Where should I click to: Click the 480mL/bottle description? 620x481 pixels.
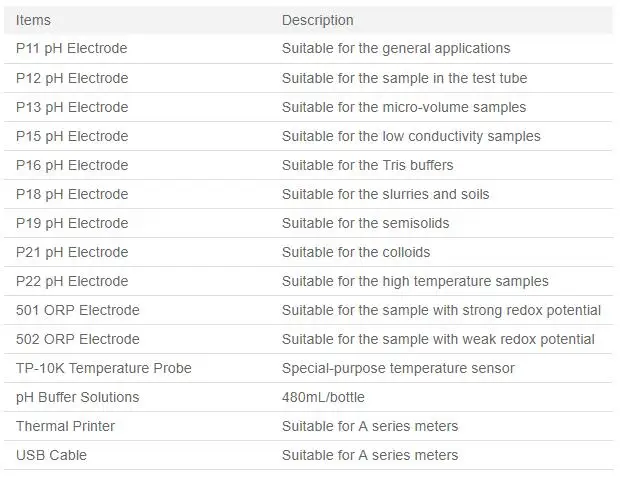click(x=323, y=397)
